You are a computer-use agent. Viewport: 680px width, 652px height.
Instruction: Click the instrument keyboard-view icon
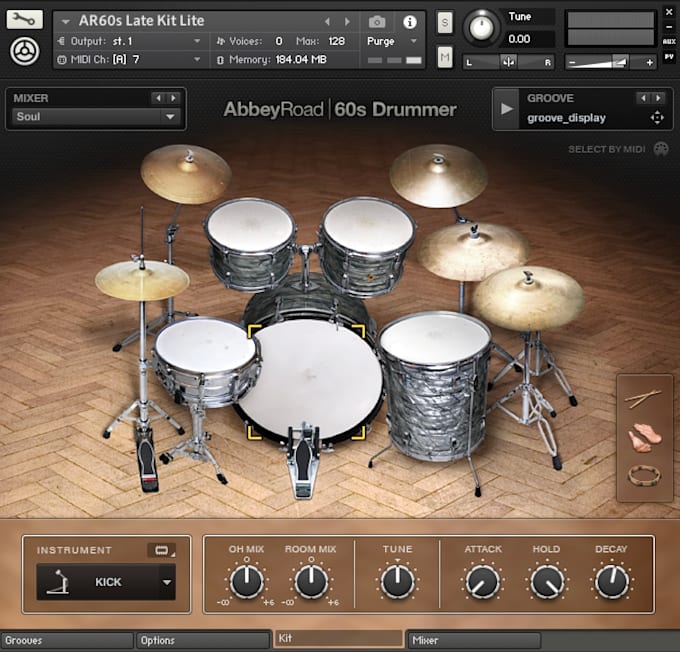(x=162, y=550)
